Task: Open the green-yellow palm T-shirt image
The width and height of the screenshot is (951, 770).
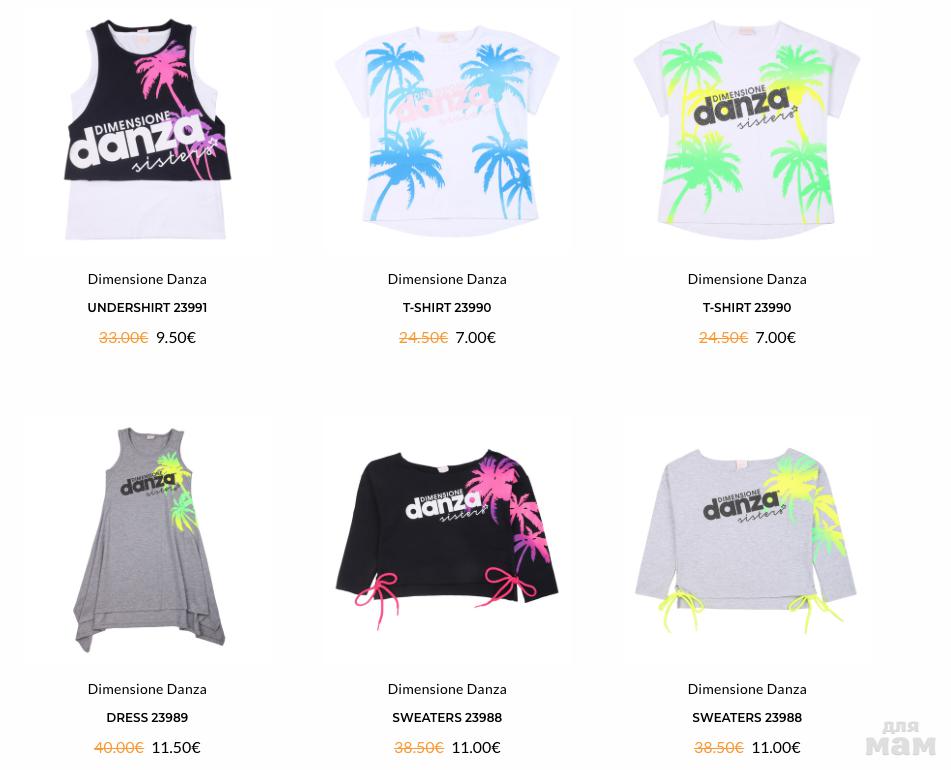Action: [x=747, y=129]
